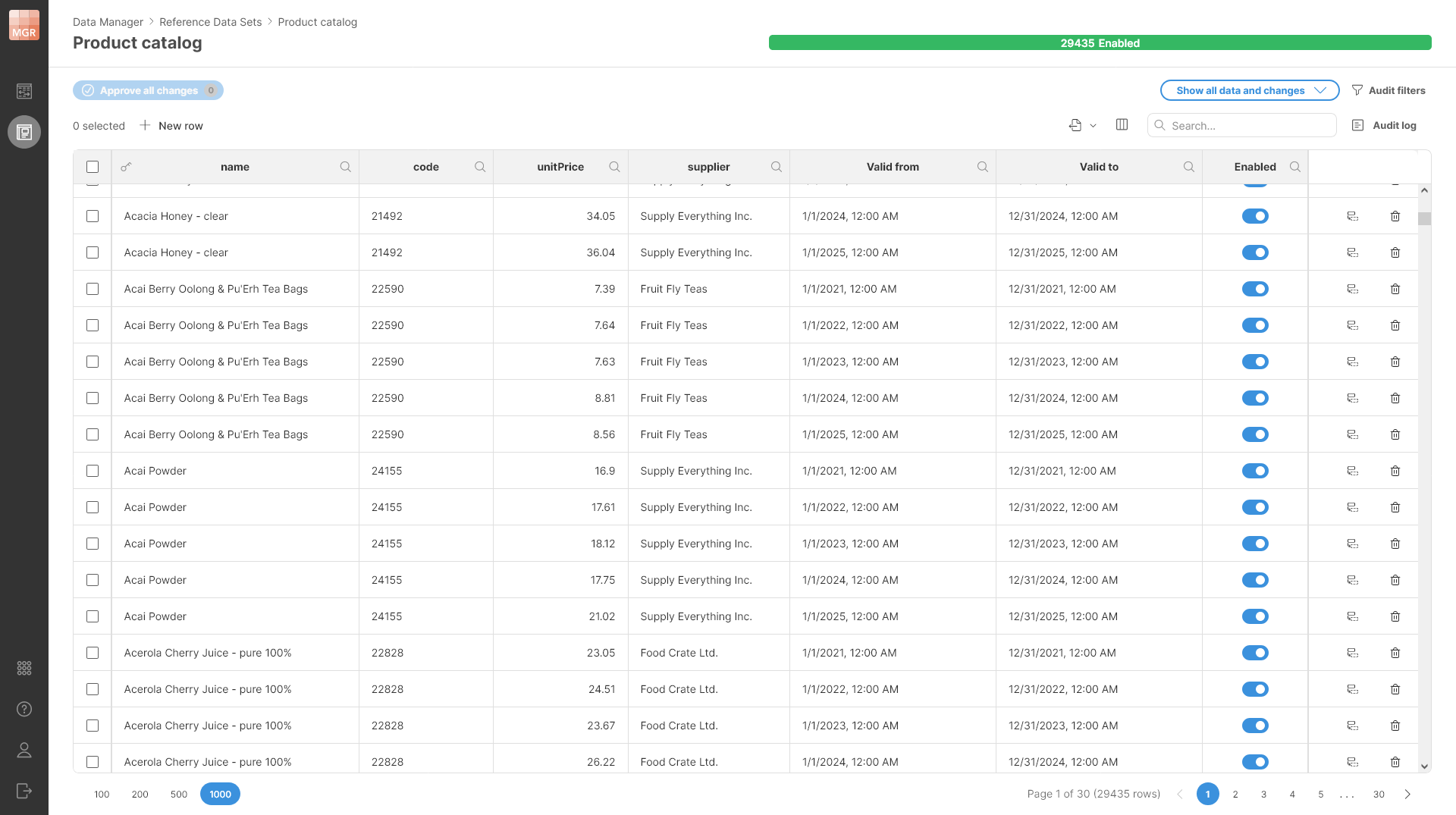Image resolution: width=1456 pixels, height=815 pixels.
Task: Disable the toggle for Acacia Honey priced 34.05
Action: point(1256,216)
